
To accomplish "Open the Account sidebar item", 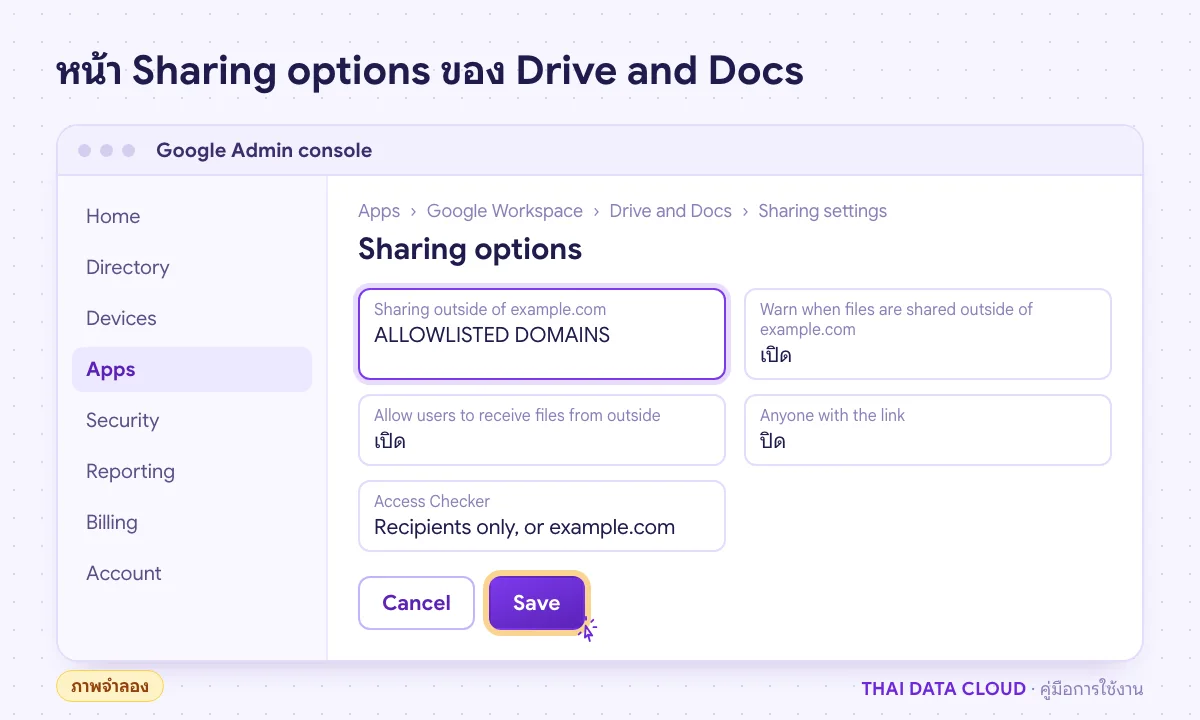I will (191, 573).
